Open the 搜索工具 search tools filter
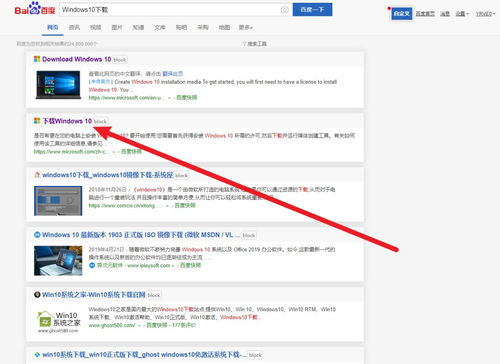 (x=254, y=44)
